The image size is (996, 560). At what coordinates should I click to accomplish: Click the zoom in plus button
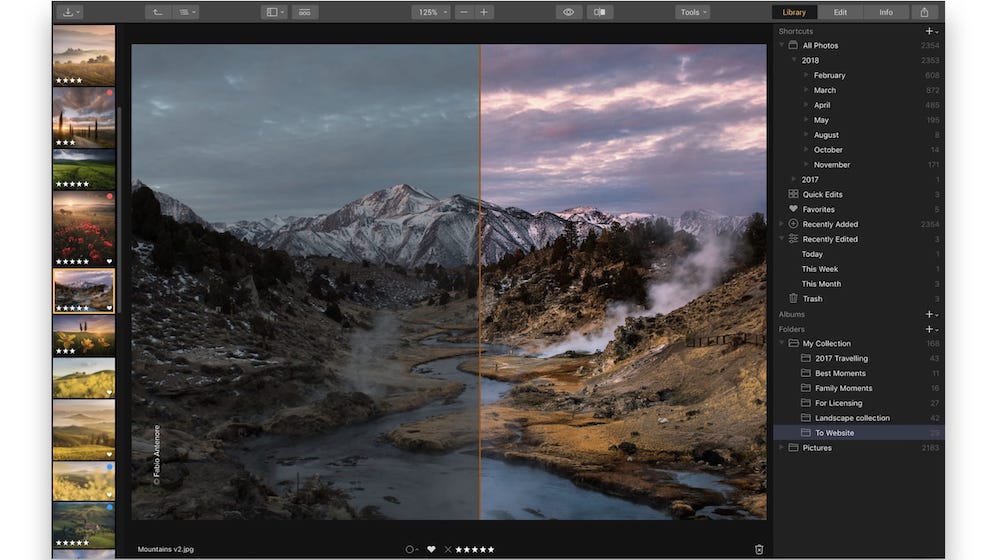pyautogui.click(x=485, y=12)
